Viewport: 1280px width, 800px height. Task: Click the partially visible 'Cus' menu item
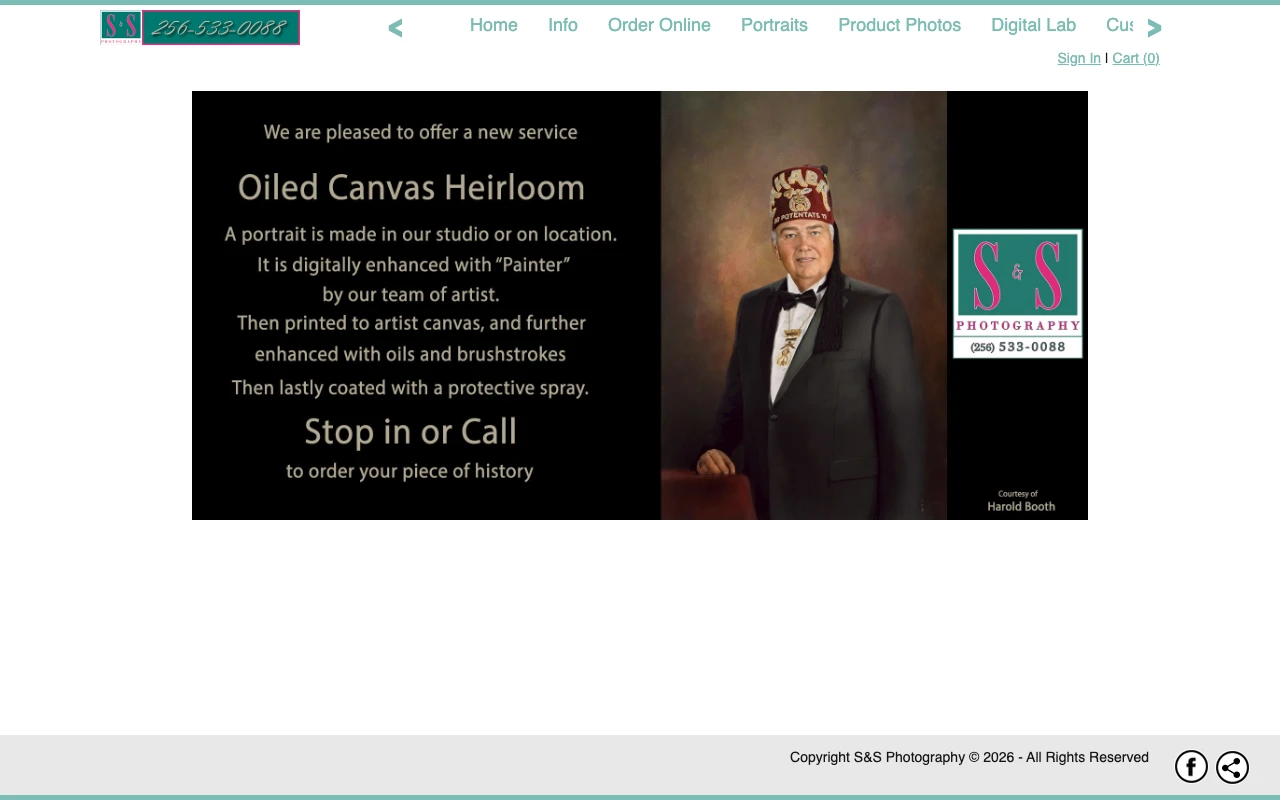[x=1119, y=26]
